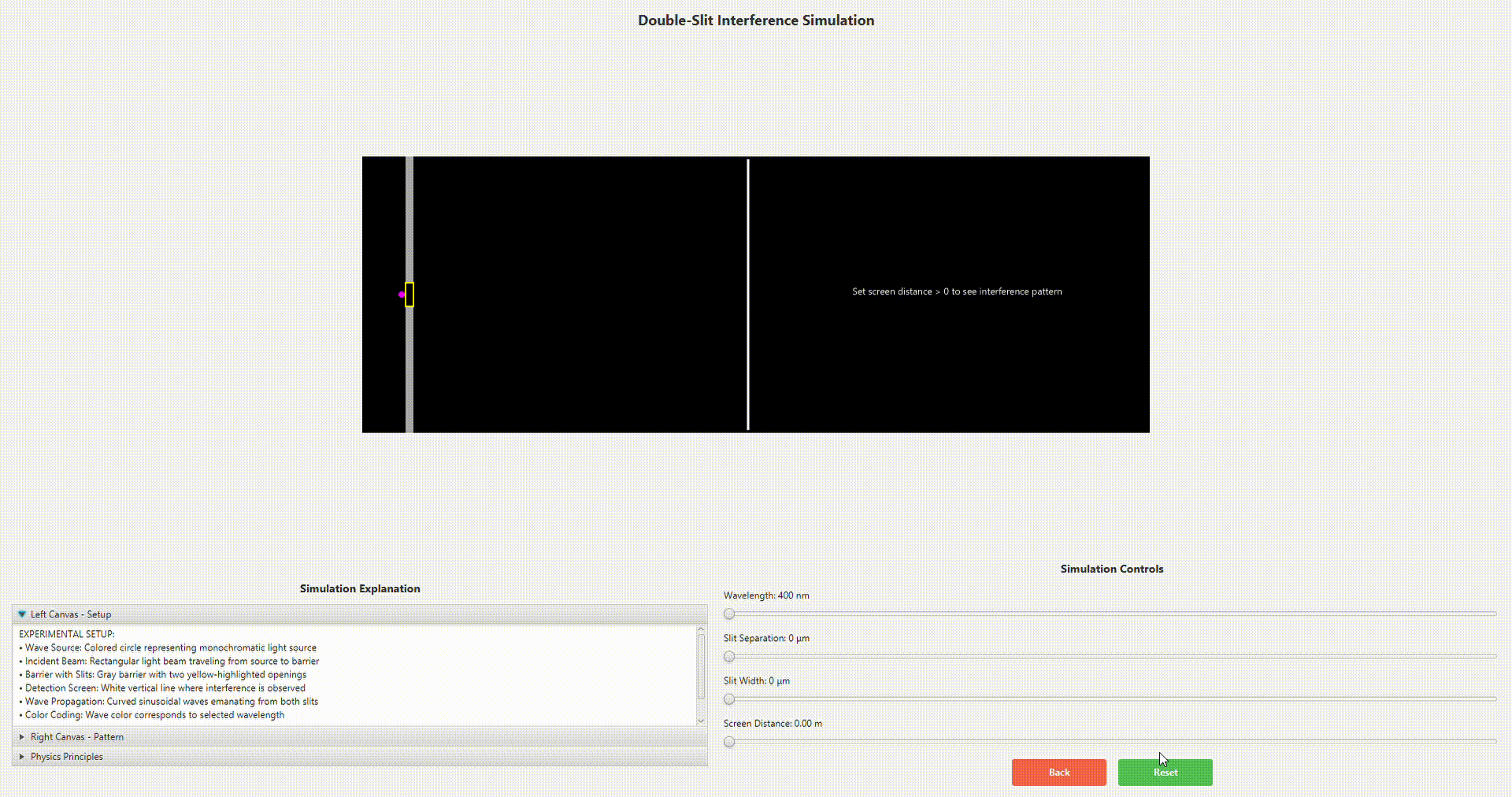The image size is (1512, 797).
Task: Click the scroll down arrow in explanation panel
Action: [x=701, y=721]
